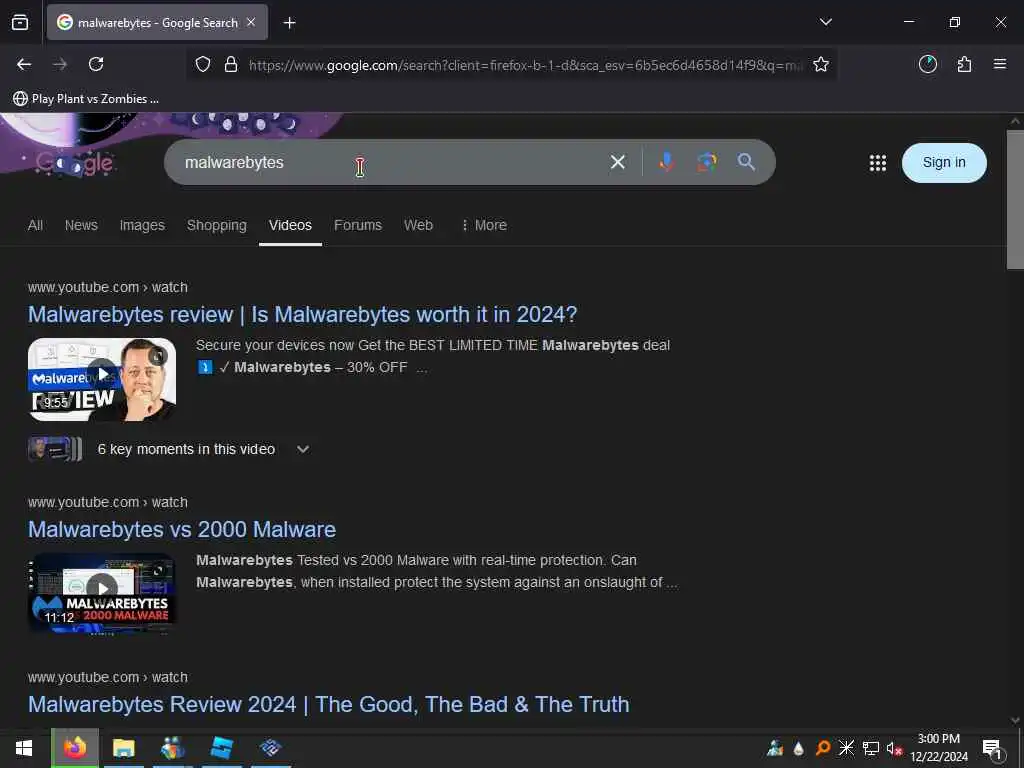This screenshot has height=768, width=1024.
Task: Switch to the Forums tab
Action: 358,225
